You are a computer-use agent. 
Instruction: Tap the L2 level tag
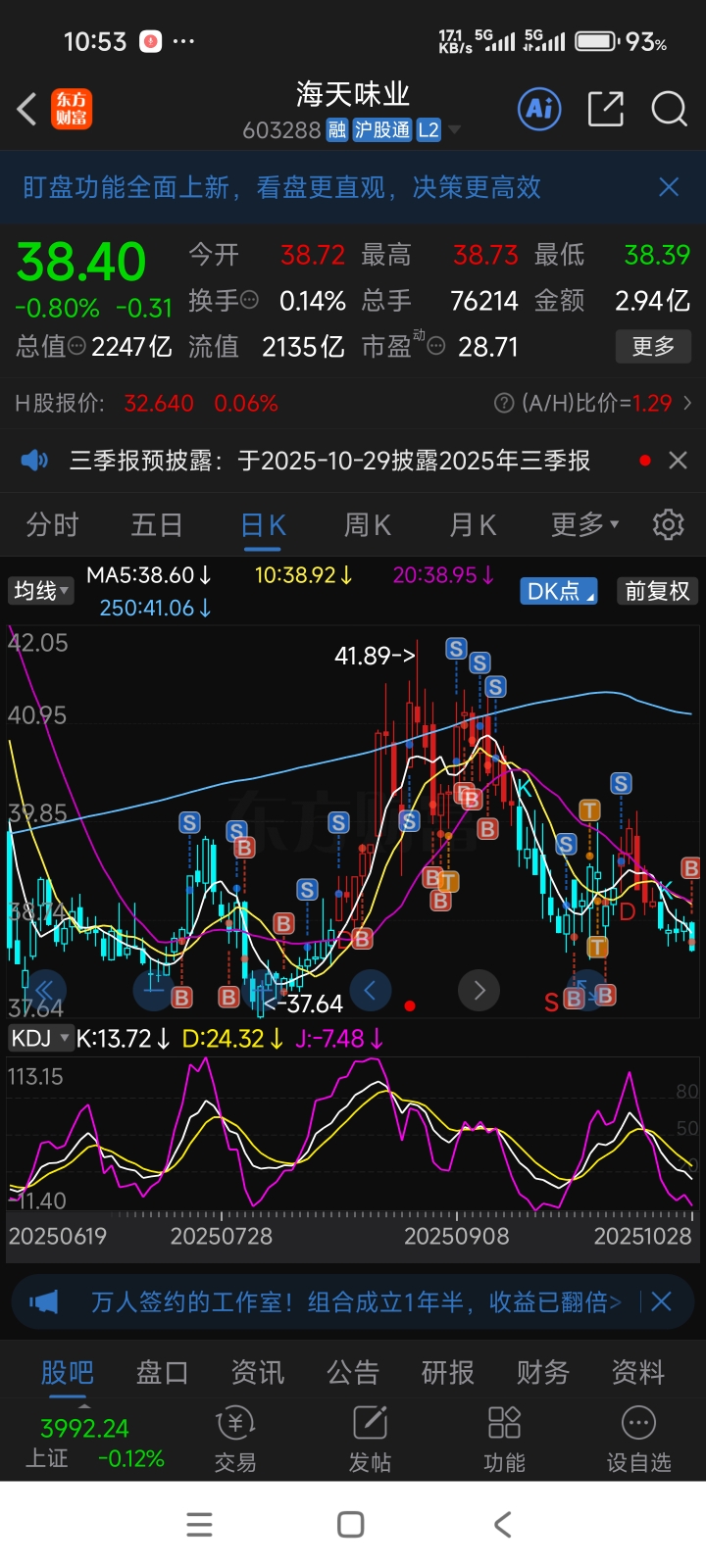tap(429, 130)
